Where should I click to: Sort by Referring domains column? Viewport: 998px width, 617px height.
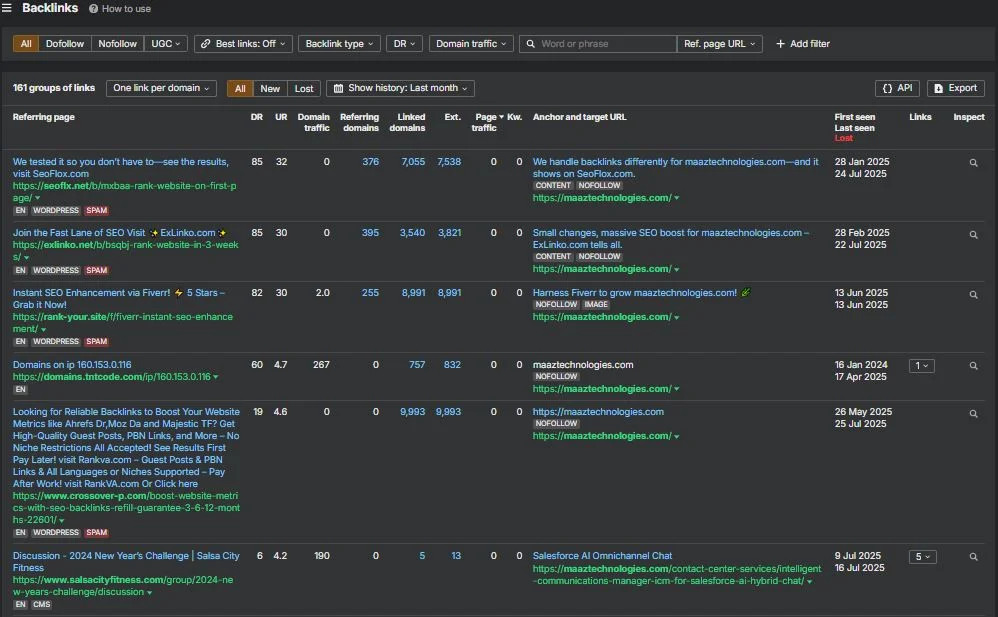click(360, 122)
